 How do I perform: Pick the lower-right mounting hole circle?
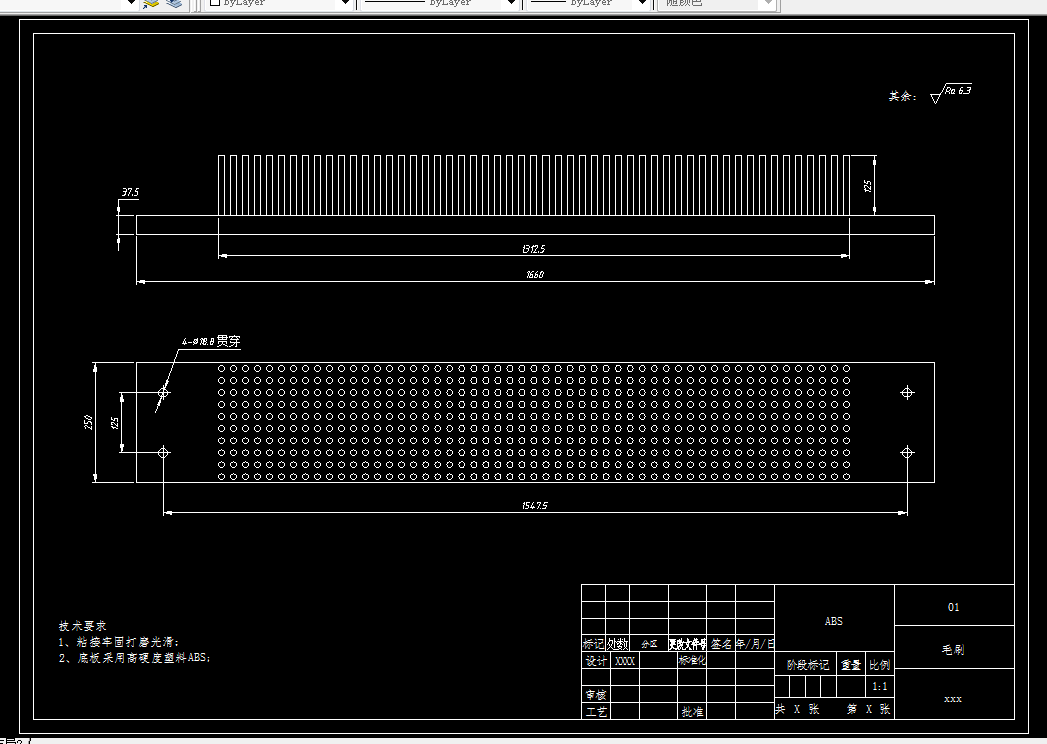(907, 453)
